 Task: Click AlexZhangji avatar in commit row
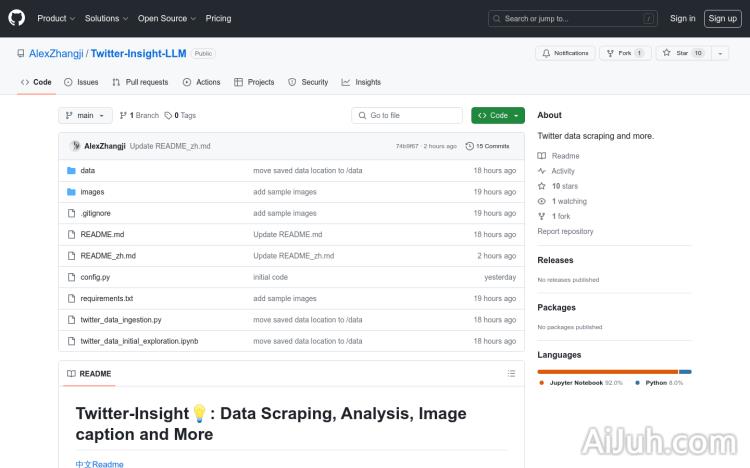75,146
